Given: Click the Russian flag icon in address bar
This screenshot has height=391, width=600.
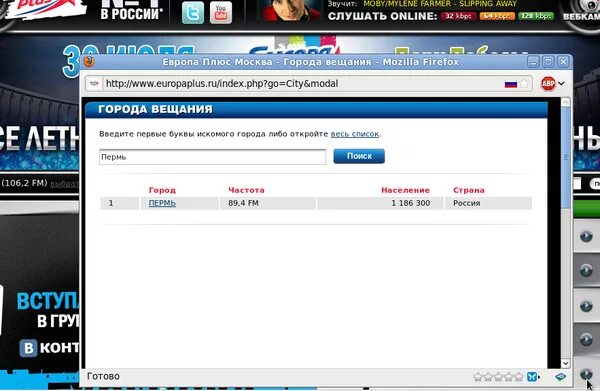Looking at the screenshot, I should pyautogui.click(x=511, y=84).
